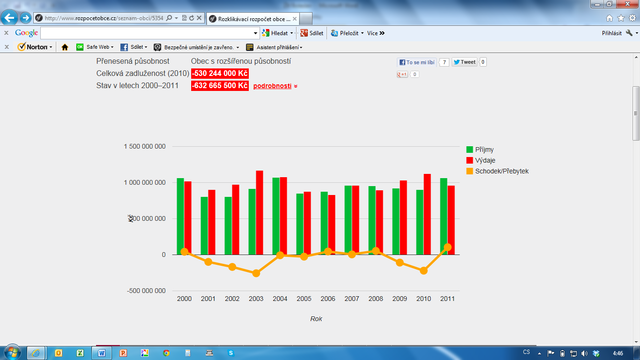Click the vertical scrollbar thumb of the page
Viewport: 640px width, 360px height.
(636, 113)
